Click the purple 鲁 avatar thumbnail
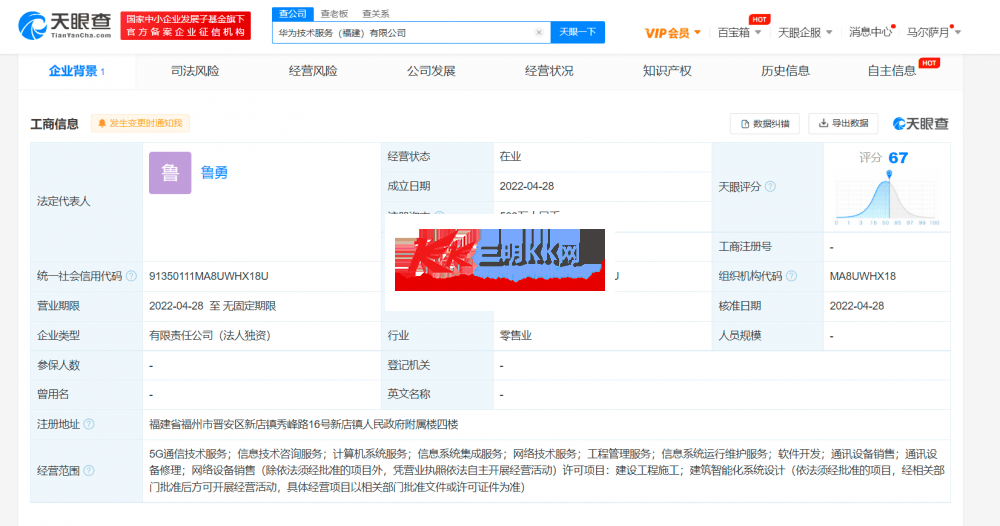 170,173
